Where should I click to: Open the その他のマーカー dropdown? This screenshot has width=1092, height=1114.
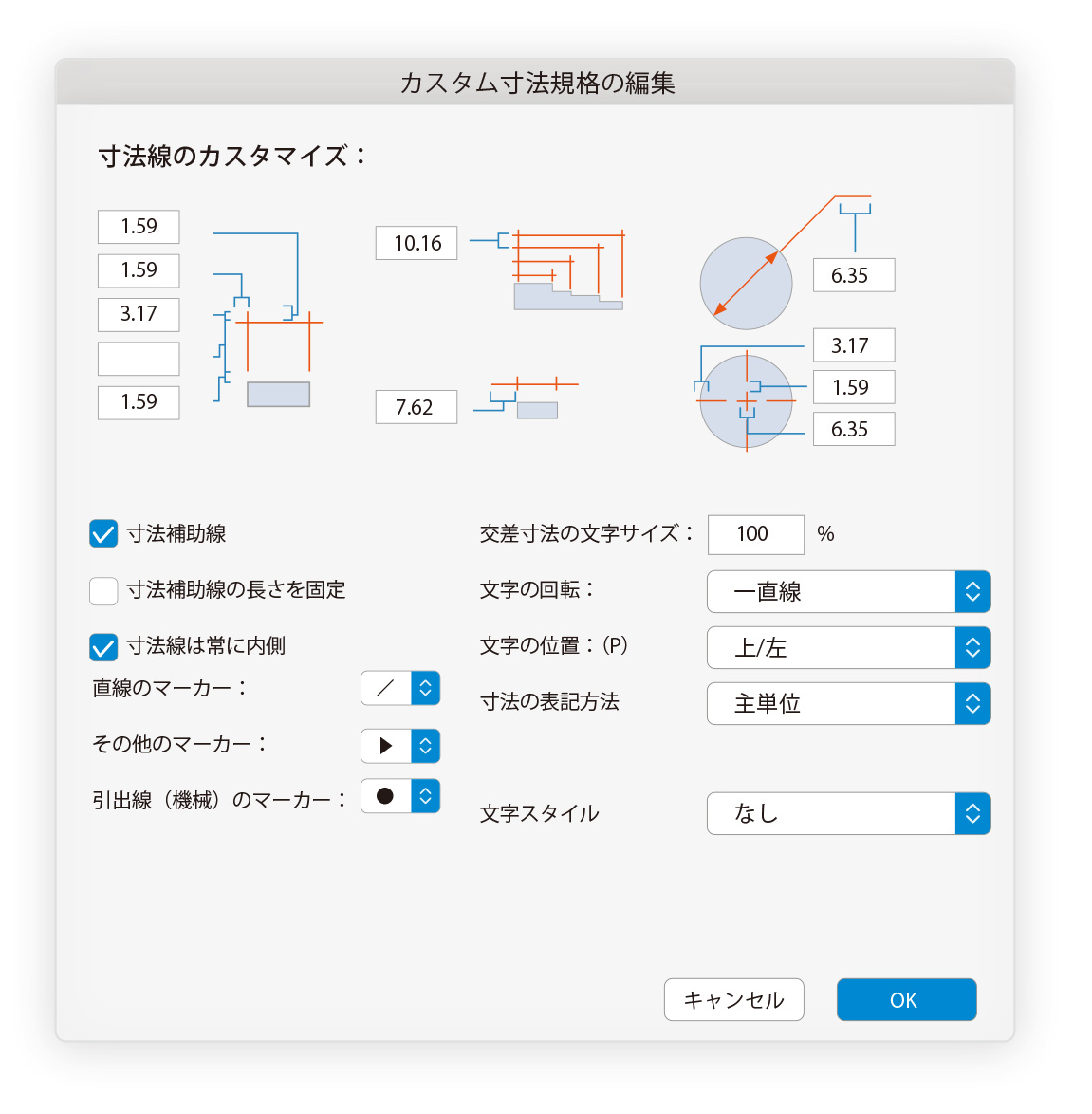pyautogui.click(x=400, y=745)
